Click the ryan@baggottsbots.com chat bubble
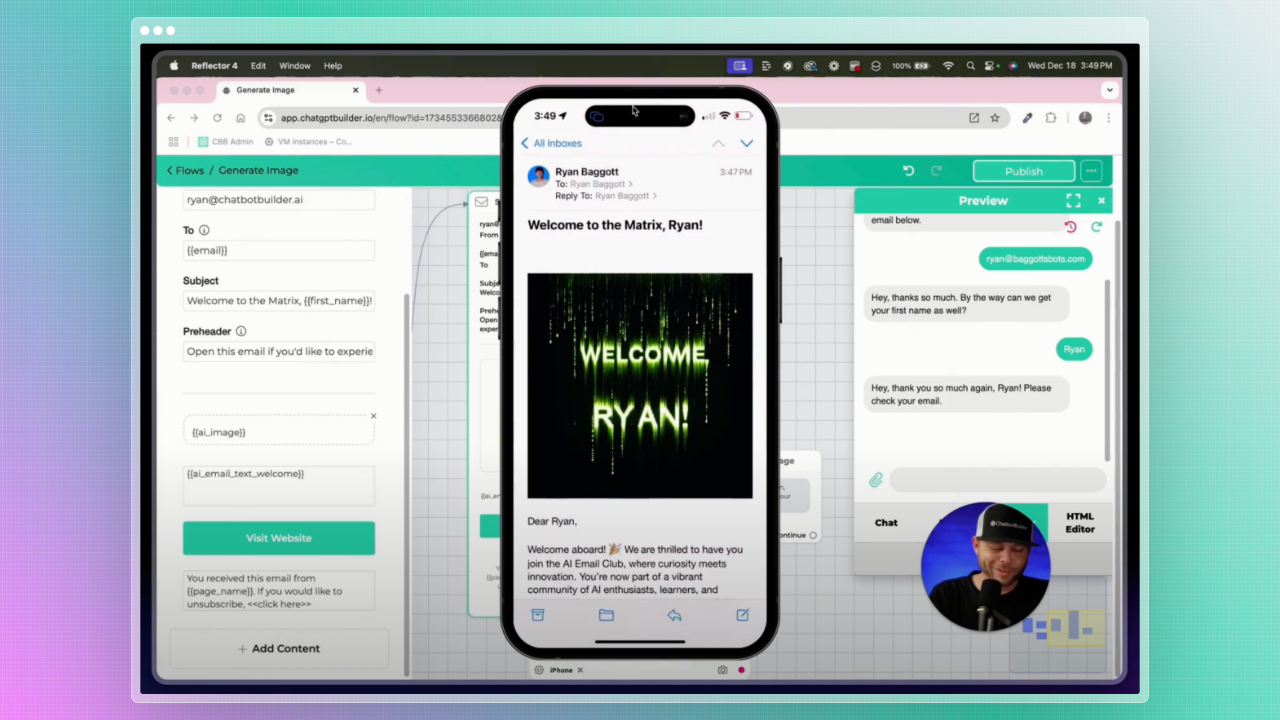Viewport: 1280px width, 720px height. point(1035,259)
